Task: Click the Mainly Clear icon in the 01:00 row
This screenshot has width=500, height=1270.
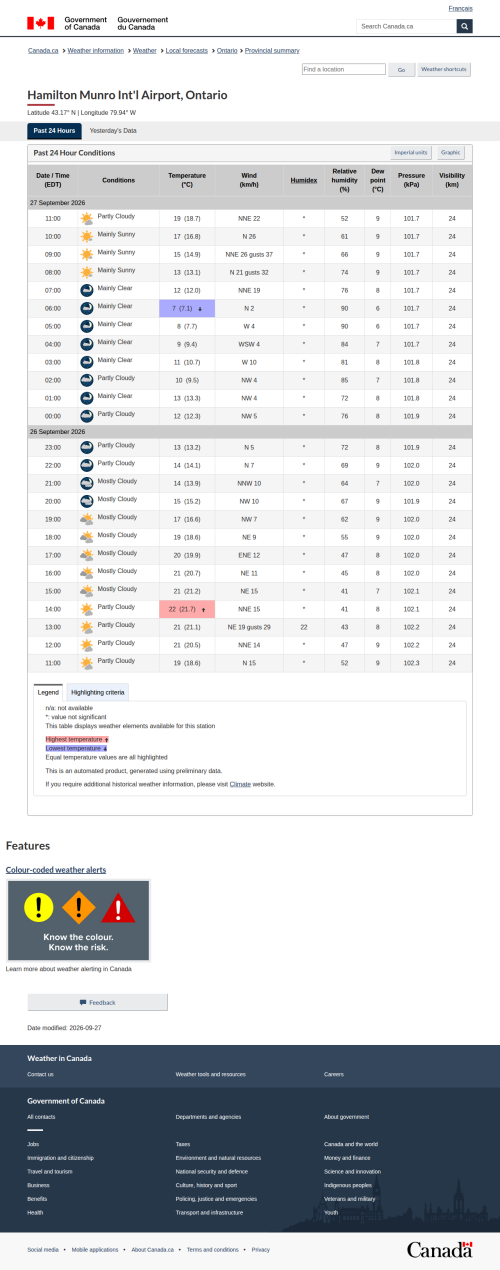Action: point(87,398)
